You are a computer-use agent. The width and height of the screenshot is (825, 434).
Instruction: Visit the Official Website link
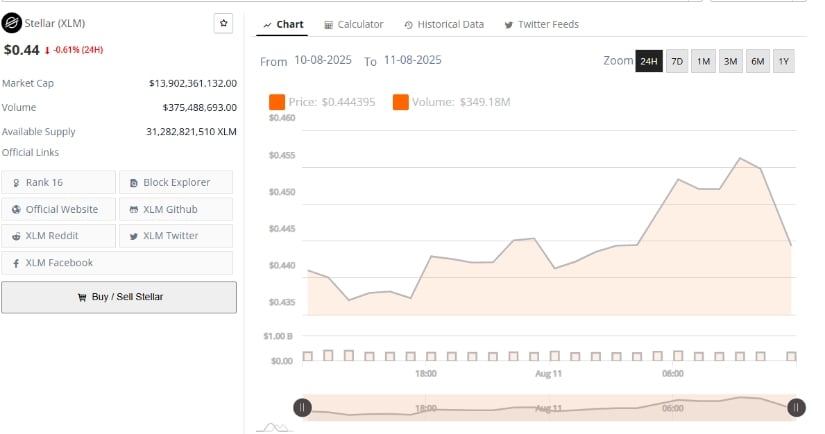[x=60, y=209]
